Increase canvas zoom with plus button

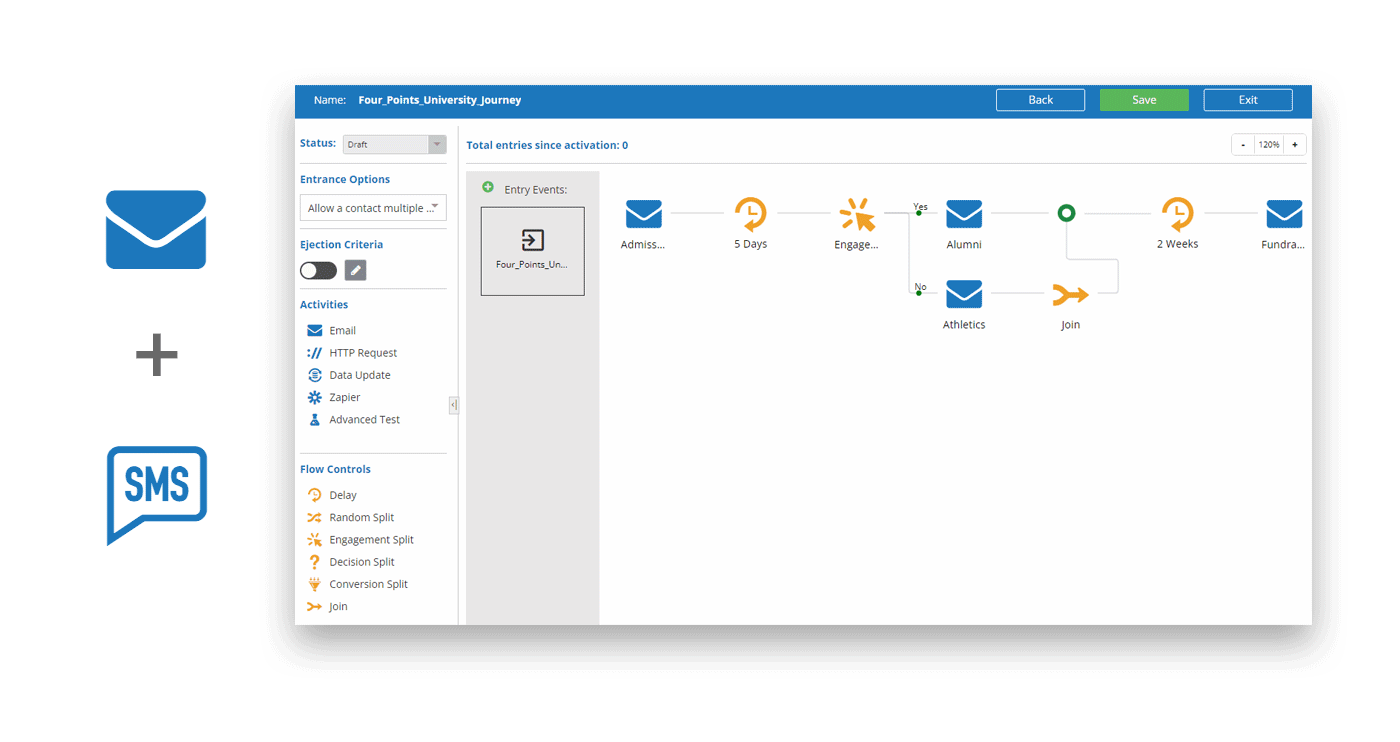(x=1294, y=145)
